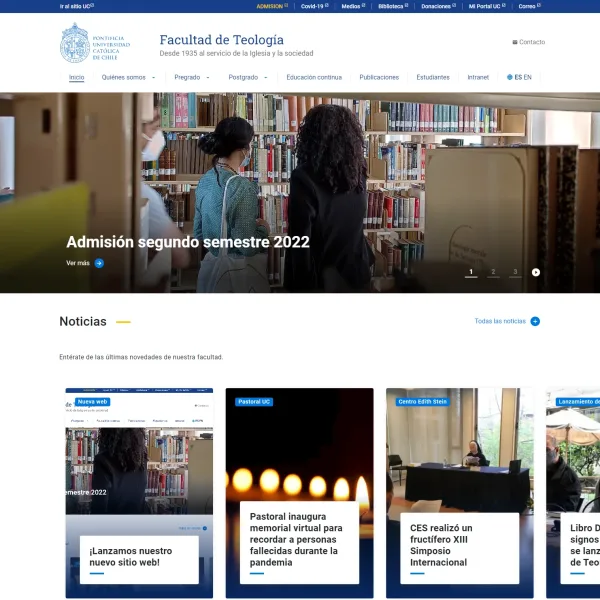The height and width of the screenshot is (600, 600).
Task: Click the Noticias section heading
Action: [x=83, y=322]
